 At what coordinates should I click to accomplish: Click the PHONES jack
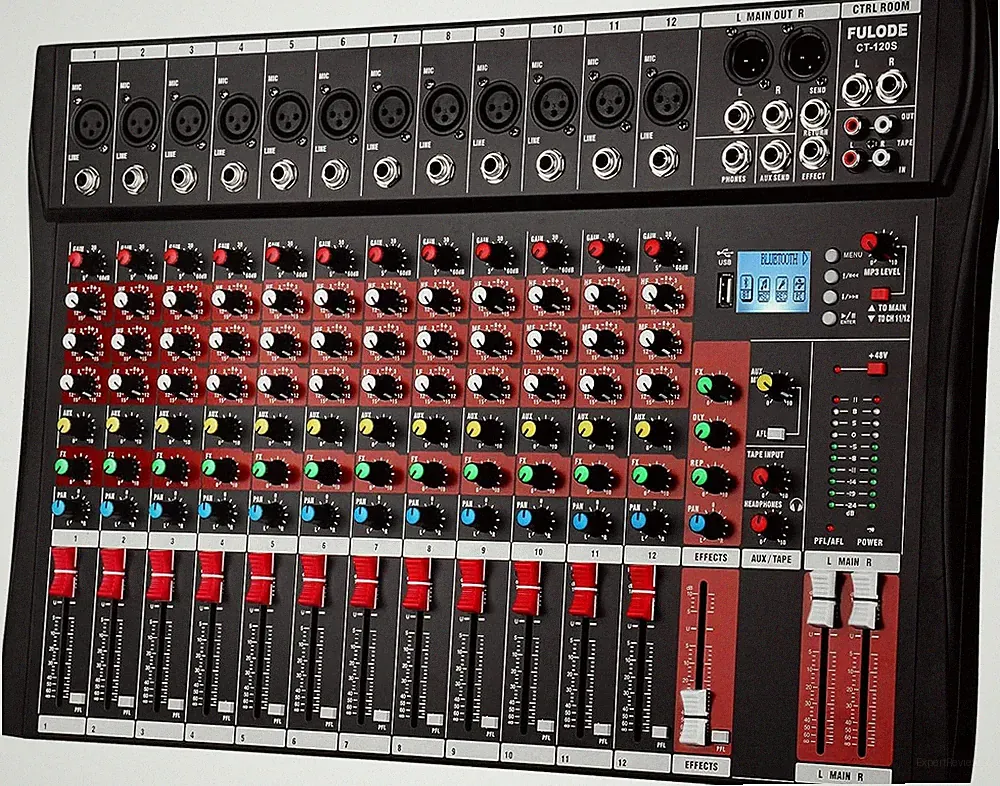click(735, 158)
